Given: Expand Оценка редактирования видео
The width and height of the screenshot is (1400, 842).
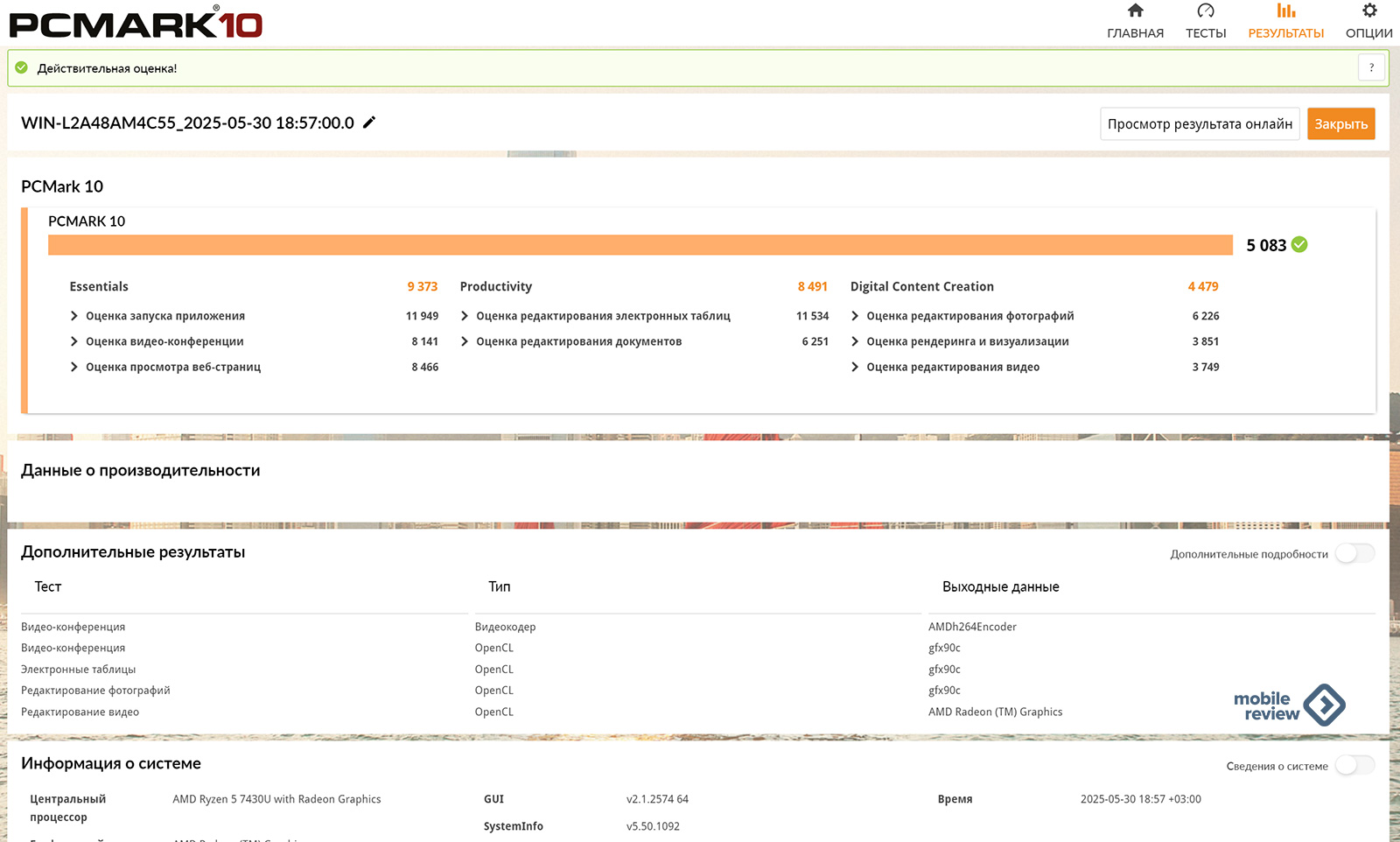Looking at the screenshot, I should tap(855, 367).
